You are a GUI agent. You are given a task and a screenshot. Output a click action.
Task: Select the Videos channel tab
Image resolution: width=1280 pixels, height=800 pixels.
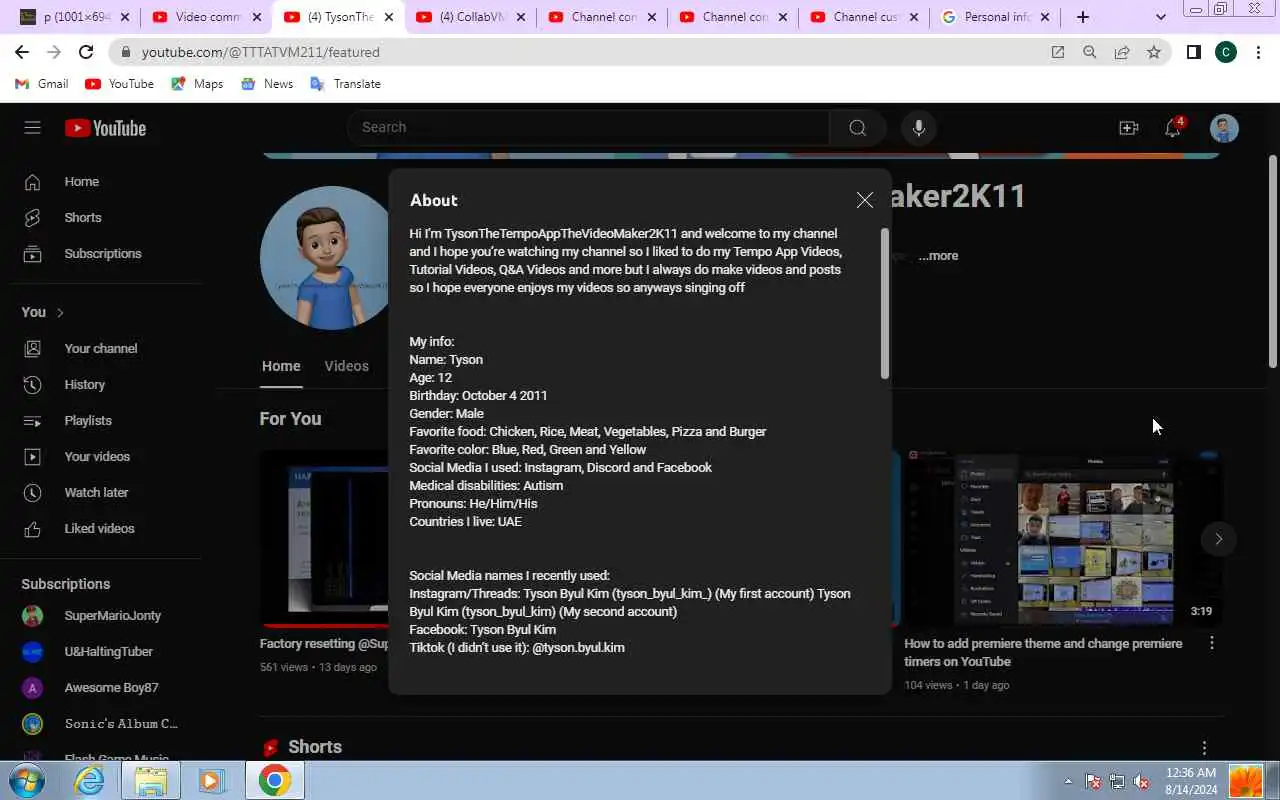(x=346, y=366)
